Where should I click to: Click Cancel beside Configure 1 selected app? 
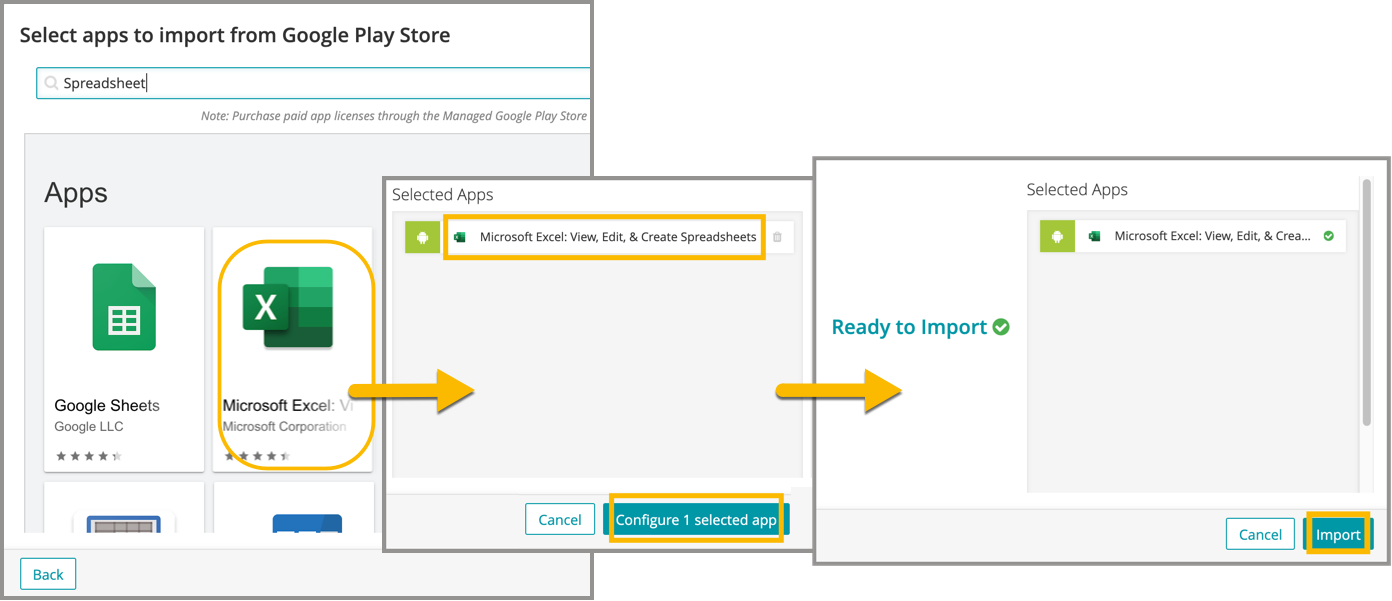(x=559, y=520)
